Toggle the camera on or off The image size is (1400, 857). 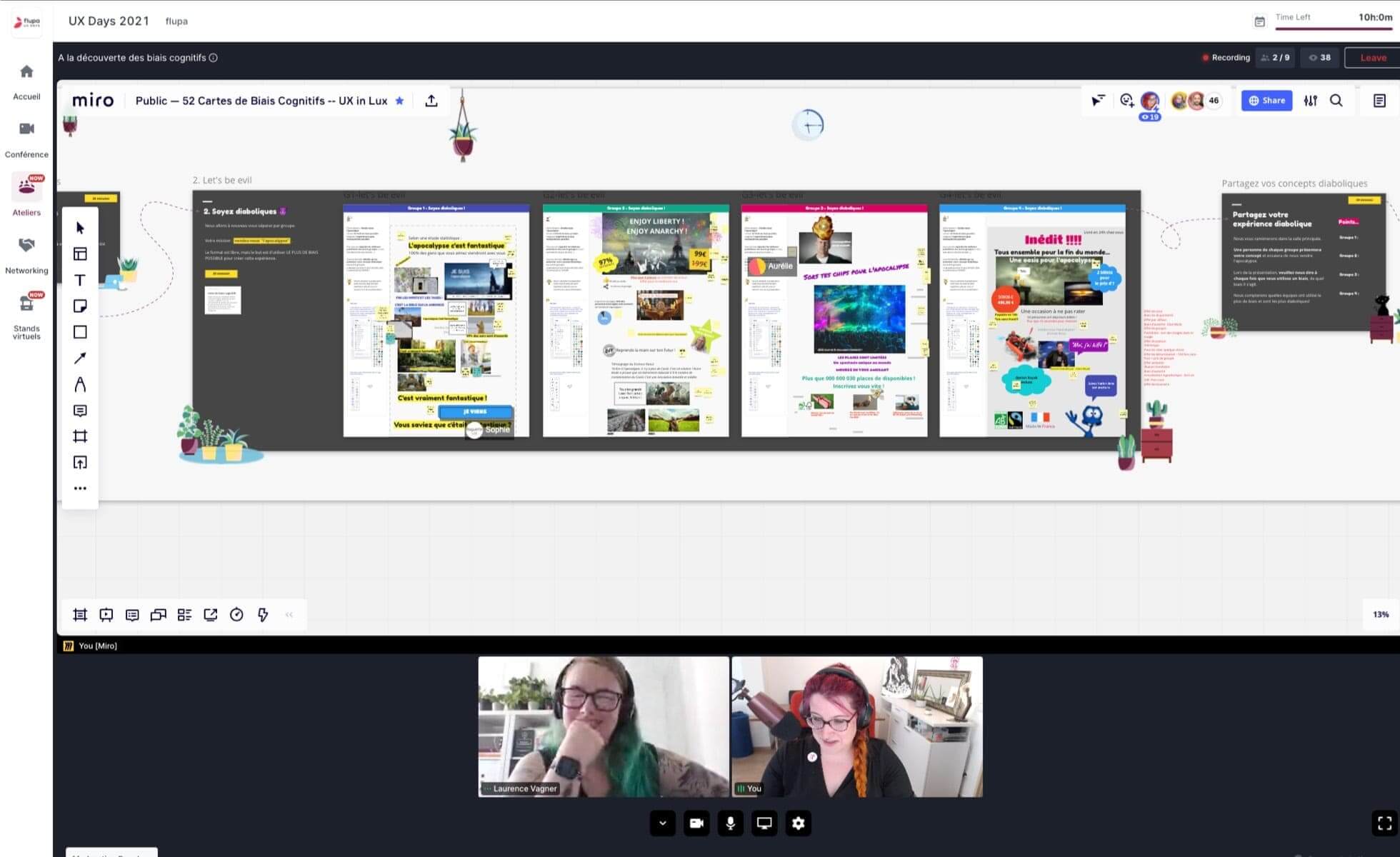[x=696, y=823]
